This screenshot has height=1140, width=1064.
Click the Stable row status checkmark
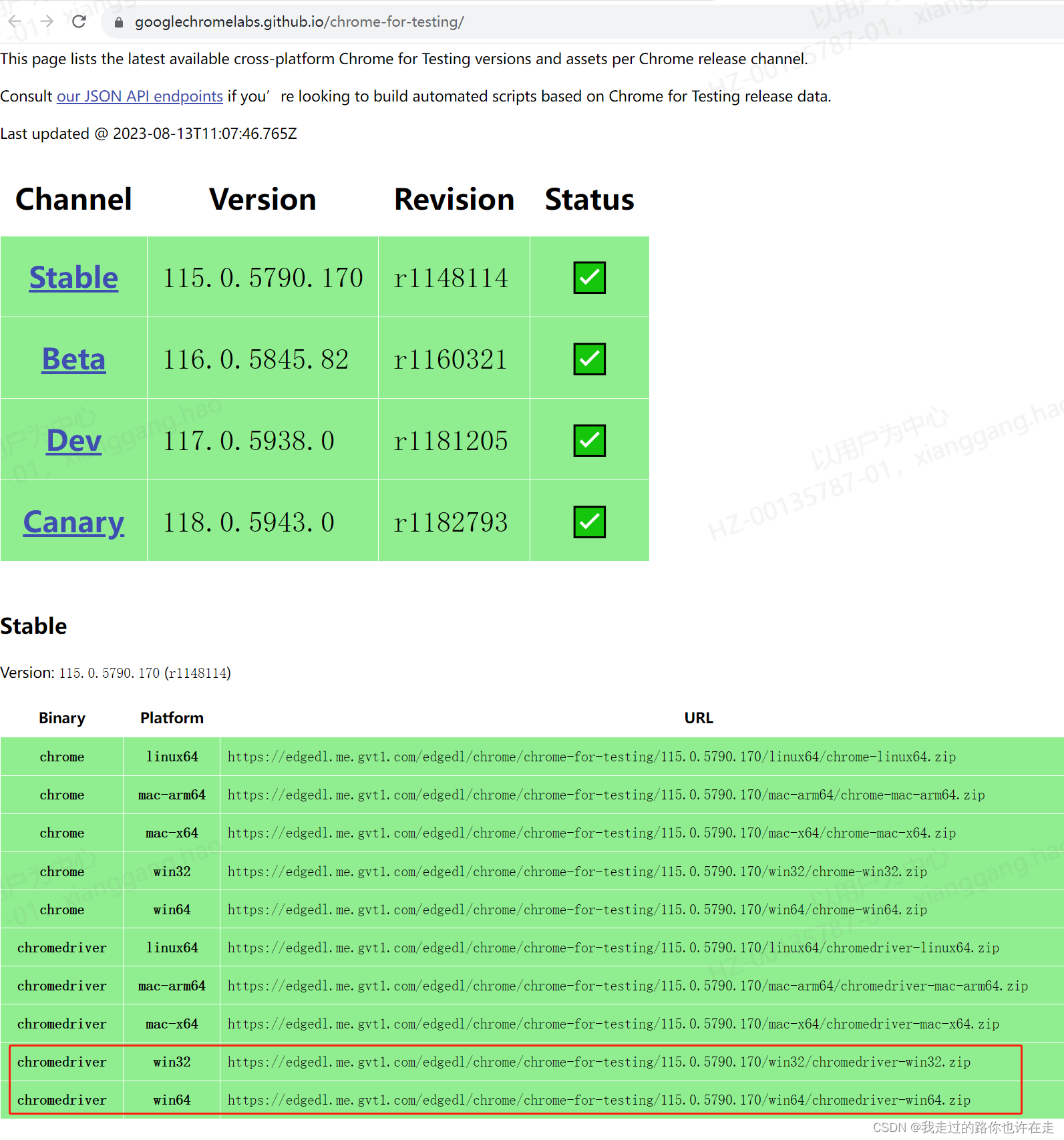coord(589,277)
